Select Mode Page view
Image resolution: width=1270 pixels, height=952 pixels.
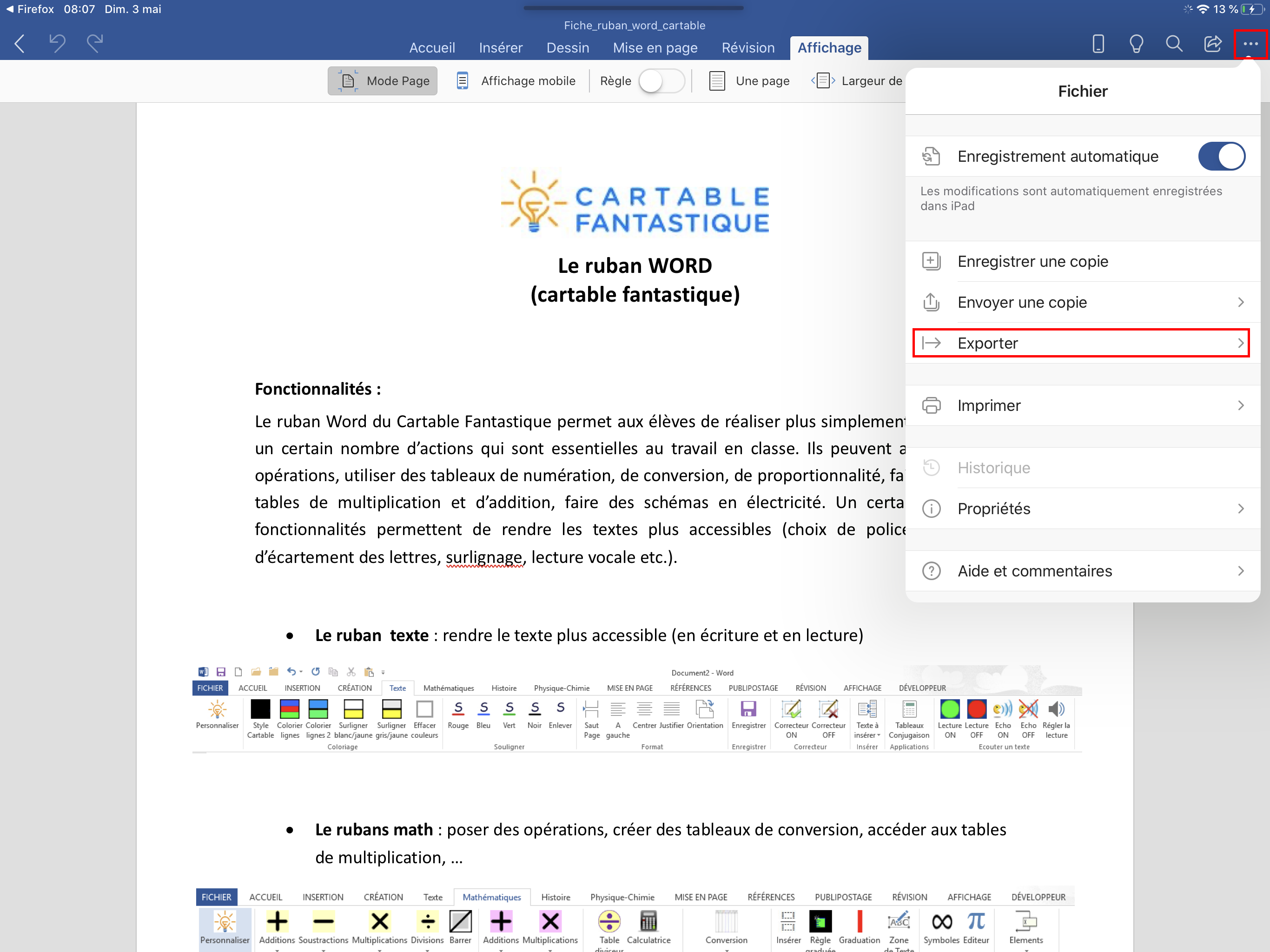pyautogui.click(x=383, y=81)
